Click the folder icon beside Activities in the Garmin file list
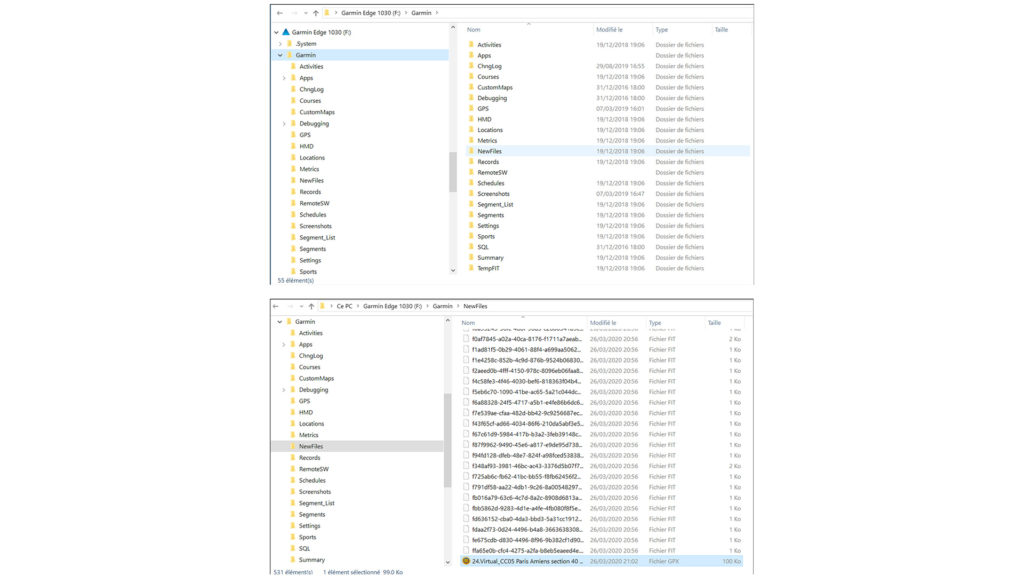 tap(471, 44)
